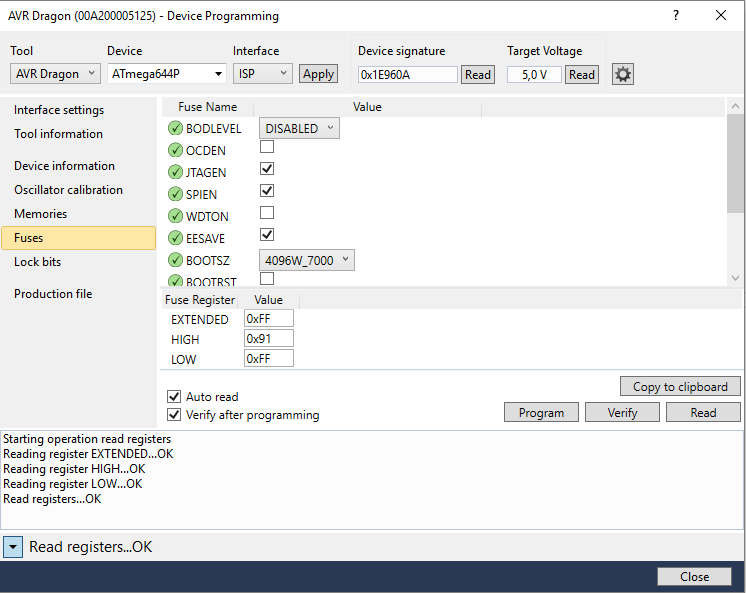Open the BOOTSZ dropdown showing 4096W_7000
The height and width of the screenshot is (593, 746).
pos(307,260)
